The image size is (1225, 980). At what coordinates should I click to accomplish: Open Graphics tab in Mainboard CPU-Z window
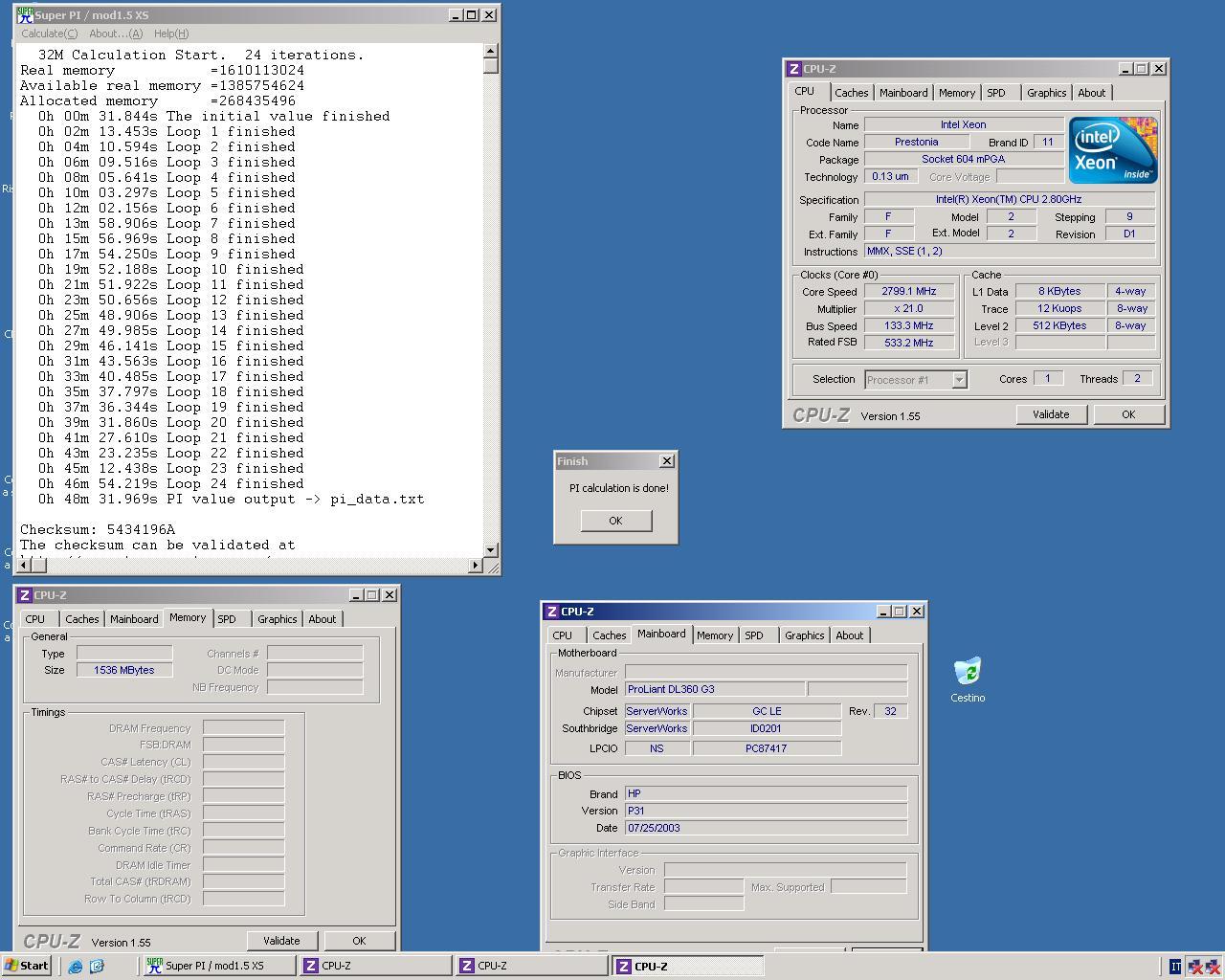pos(804,635)
